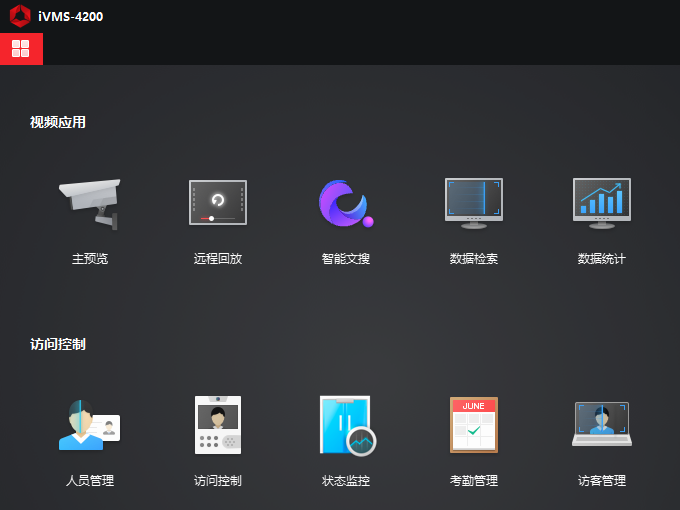Image resolution: width=680 pixels, height=510 pixels.
Task: Open Status Monitoring (状态监控) door icon
Action: pos(348,425)
